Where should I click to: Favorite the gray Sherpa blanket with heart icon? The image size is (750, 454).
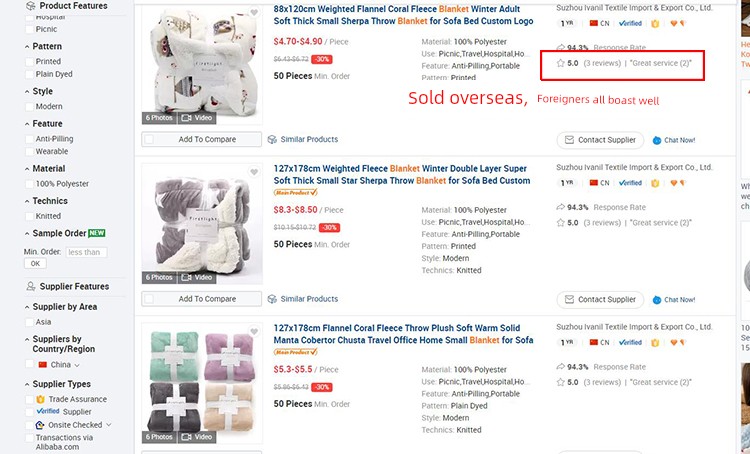click(254, 172)
